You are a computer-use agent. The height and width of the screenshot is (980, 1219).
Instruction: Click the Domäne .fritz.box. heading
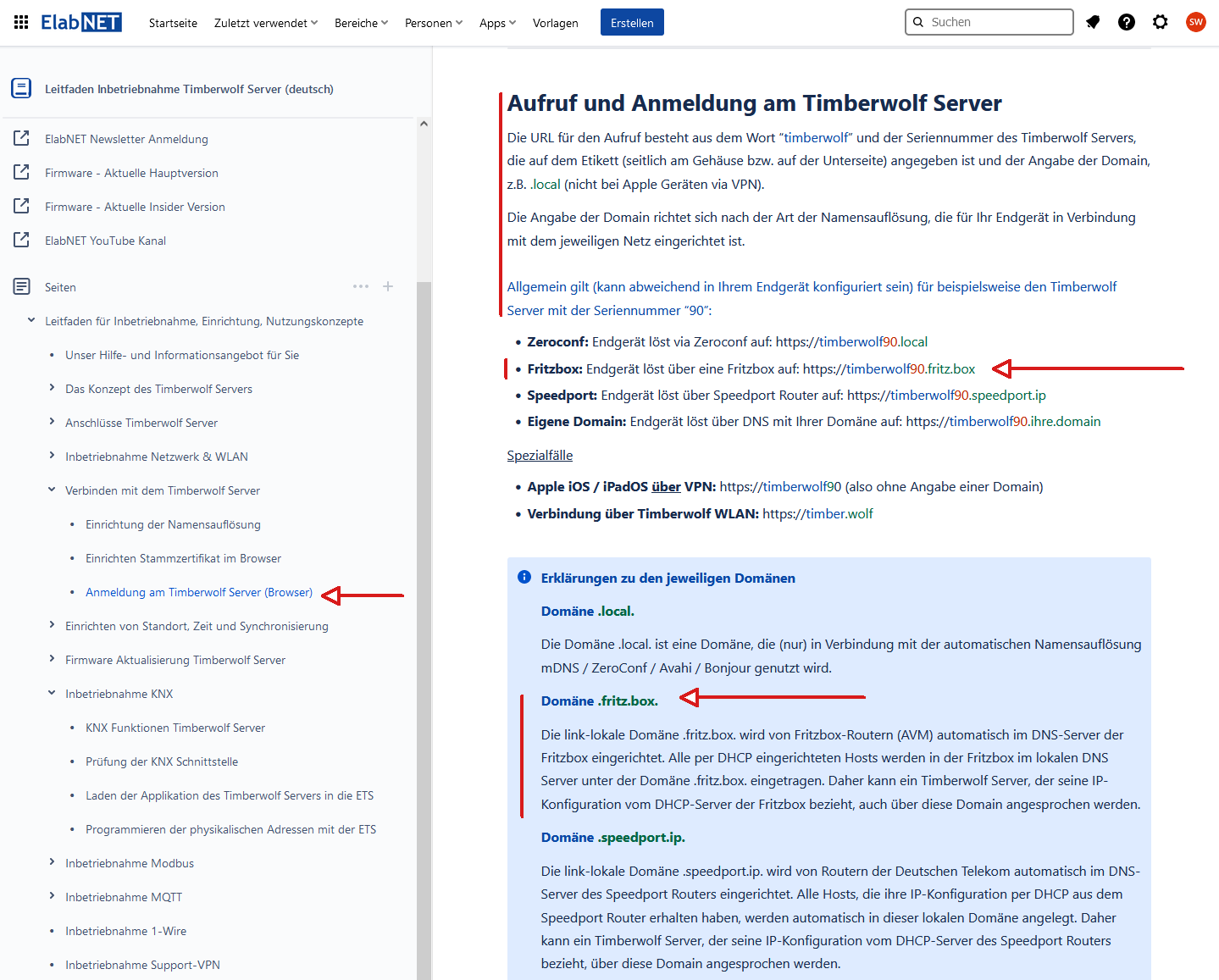[599, 700]
